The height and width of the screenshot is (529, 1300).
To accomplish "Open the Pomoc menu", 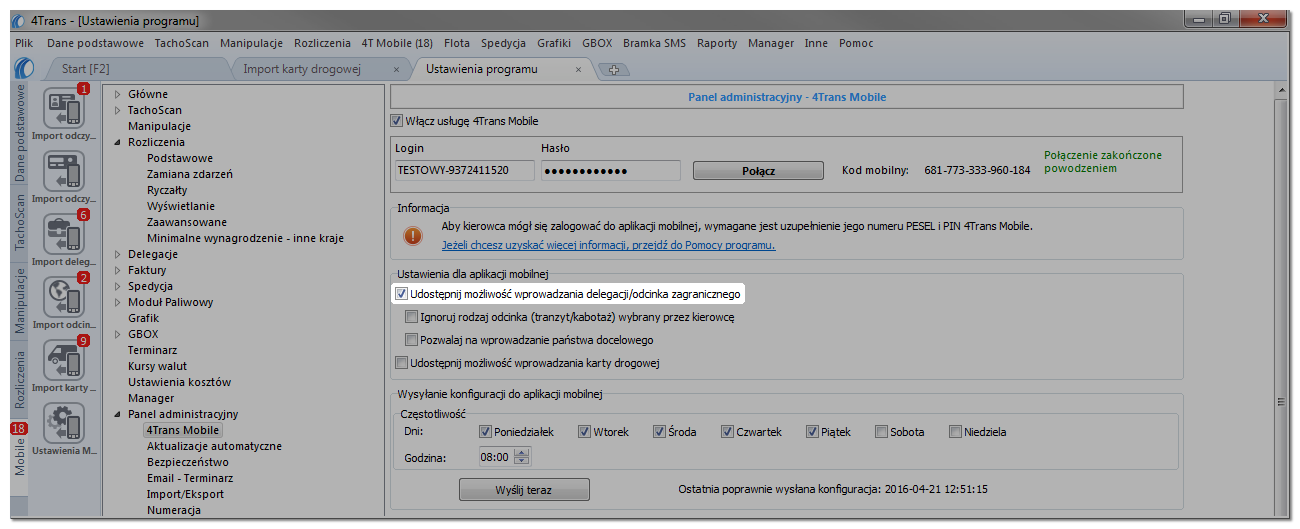I will (856, 43).
